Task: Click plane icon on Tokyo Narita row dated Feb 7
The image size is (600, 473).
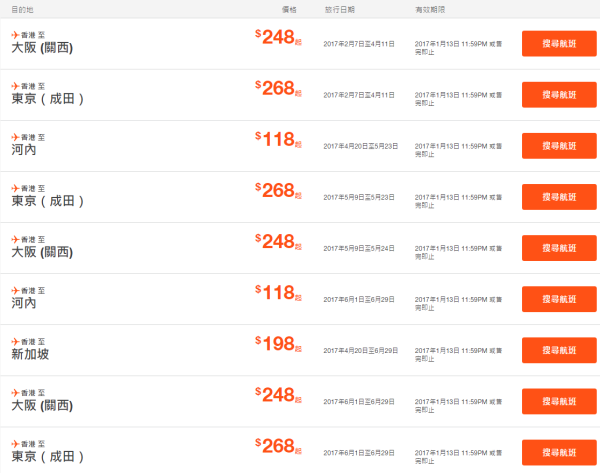Action: [15, 86]
